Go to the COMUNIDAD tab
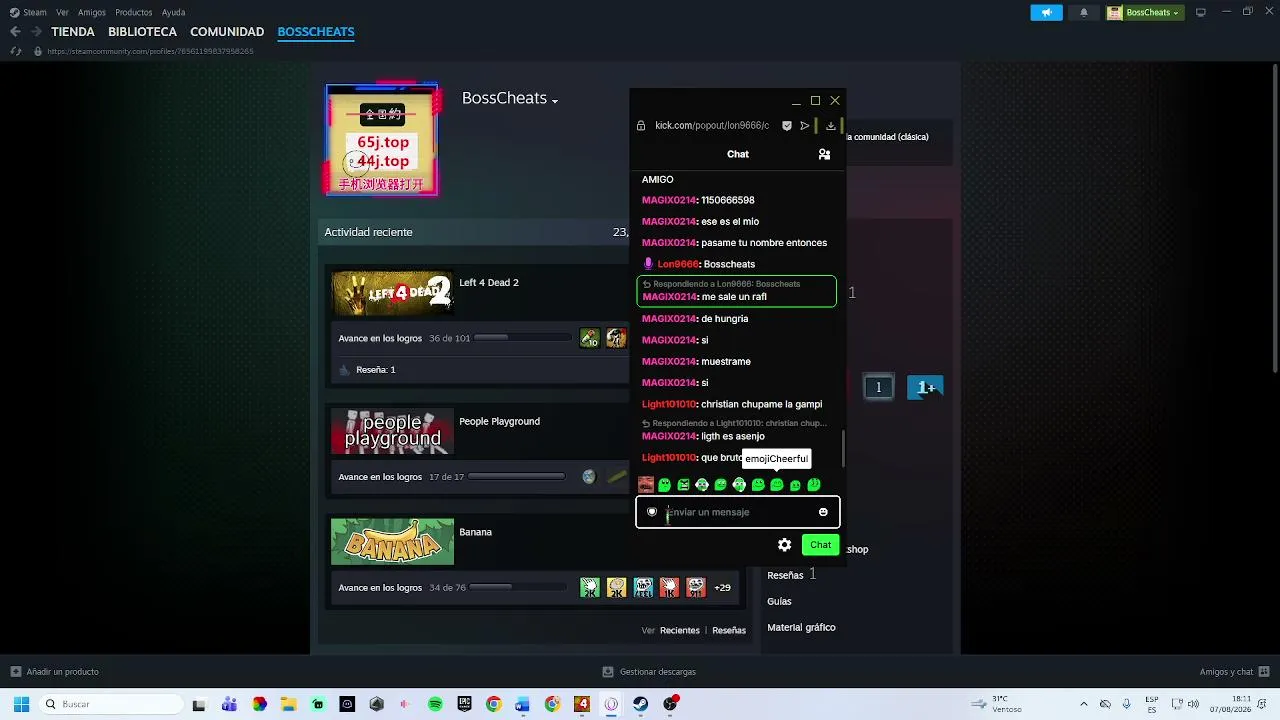The image size is (1280, 720). coord(227,32)
